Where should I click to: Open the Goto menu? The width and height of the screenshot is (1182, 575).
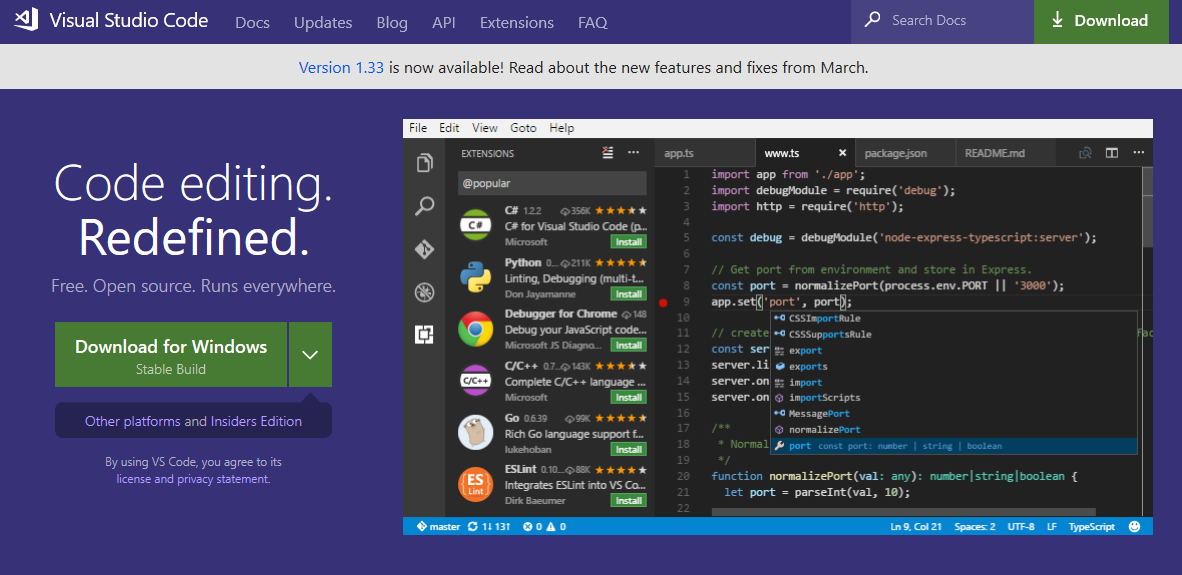[523, 128]
